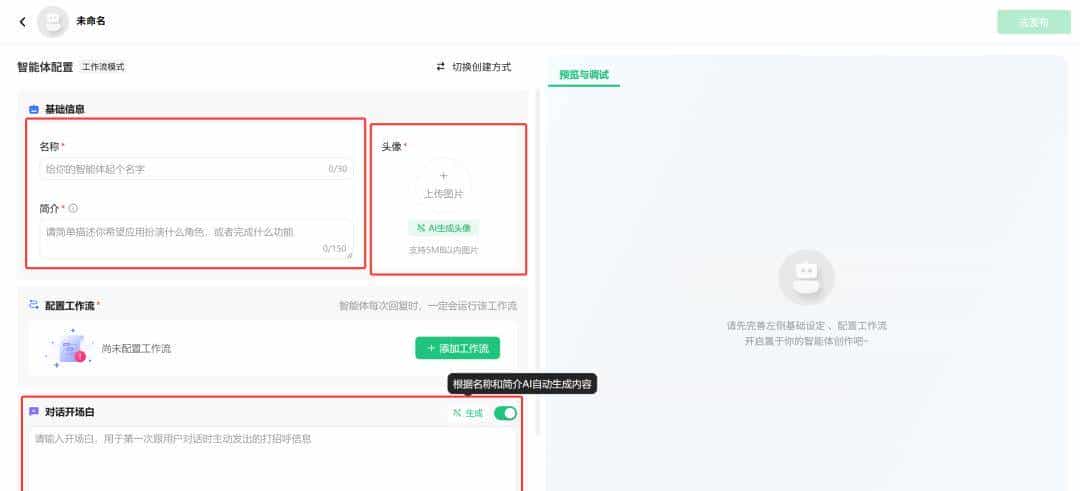The height and width of the screenshot is (491, 1080).
Task: Click the plus 上传图片 avatar upload circle
Action: (x=444, y=185)
